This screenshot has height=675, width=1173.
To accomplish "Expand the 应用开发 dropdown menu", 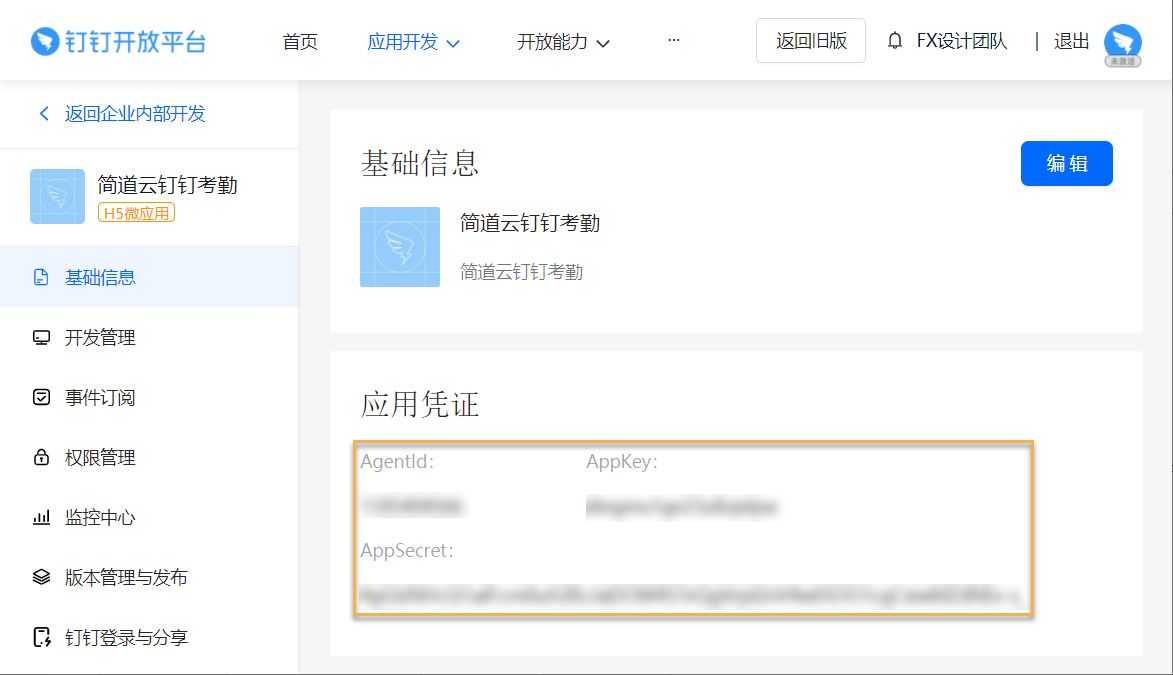I will 413,42.
